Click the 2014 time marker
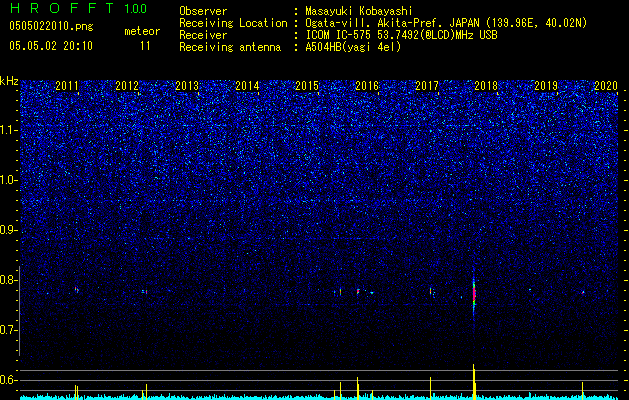The image size is (629, 400). point(247,85)
